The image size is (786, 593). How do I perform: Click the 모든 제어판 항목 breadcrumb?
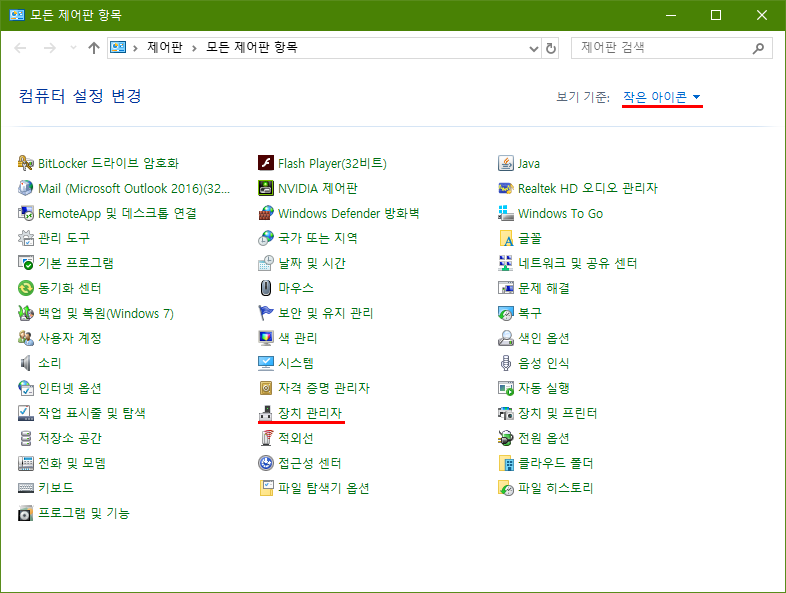(x=252, y=47)
